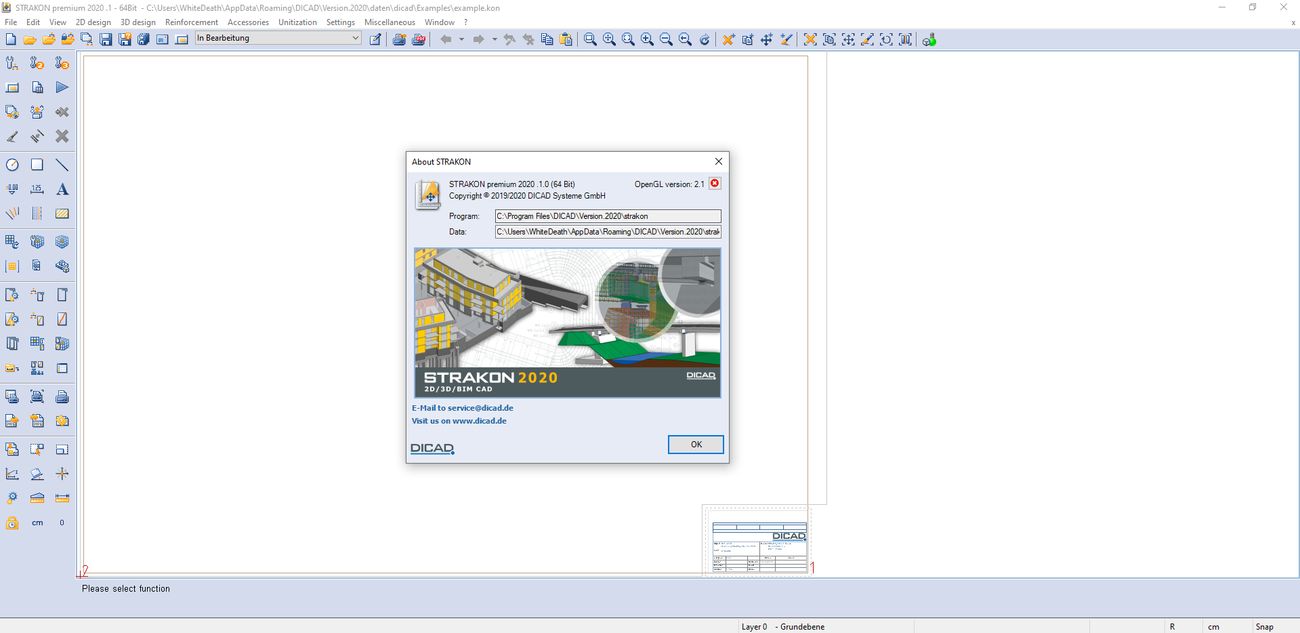Click the four-way Move arrows icon
The height and width of the screenshot is (633, 1300).
point(766,39)
